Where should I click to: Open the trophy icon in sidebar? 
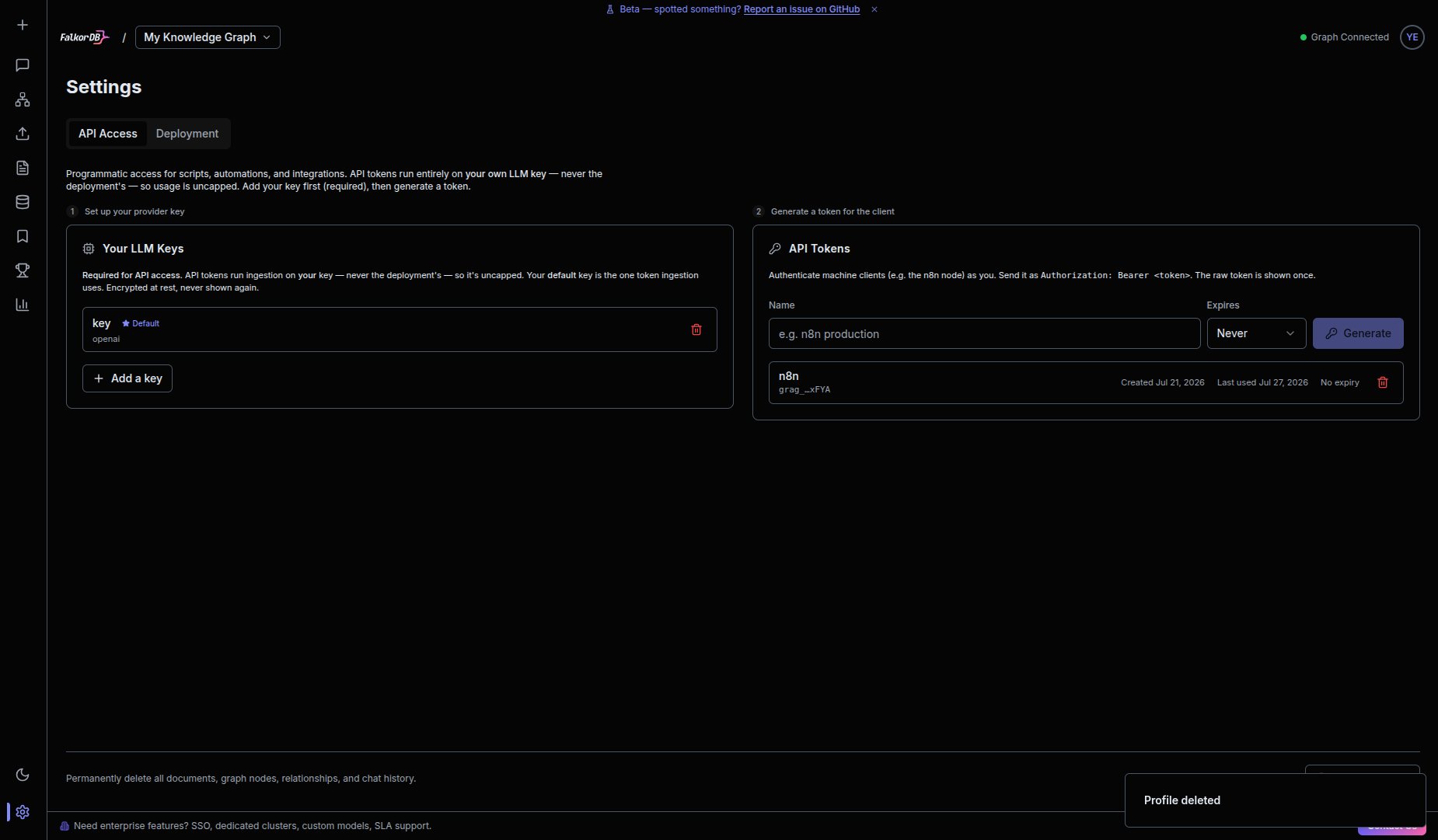tap(23, 270)
